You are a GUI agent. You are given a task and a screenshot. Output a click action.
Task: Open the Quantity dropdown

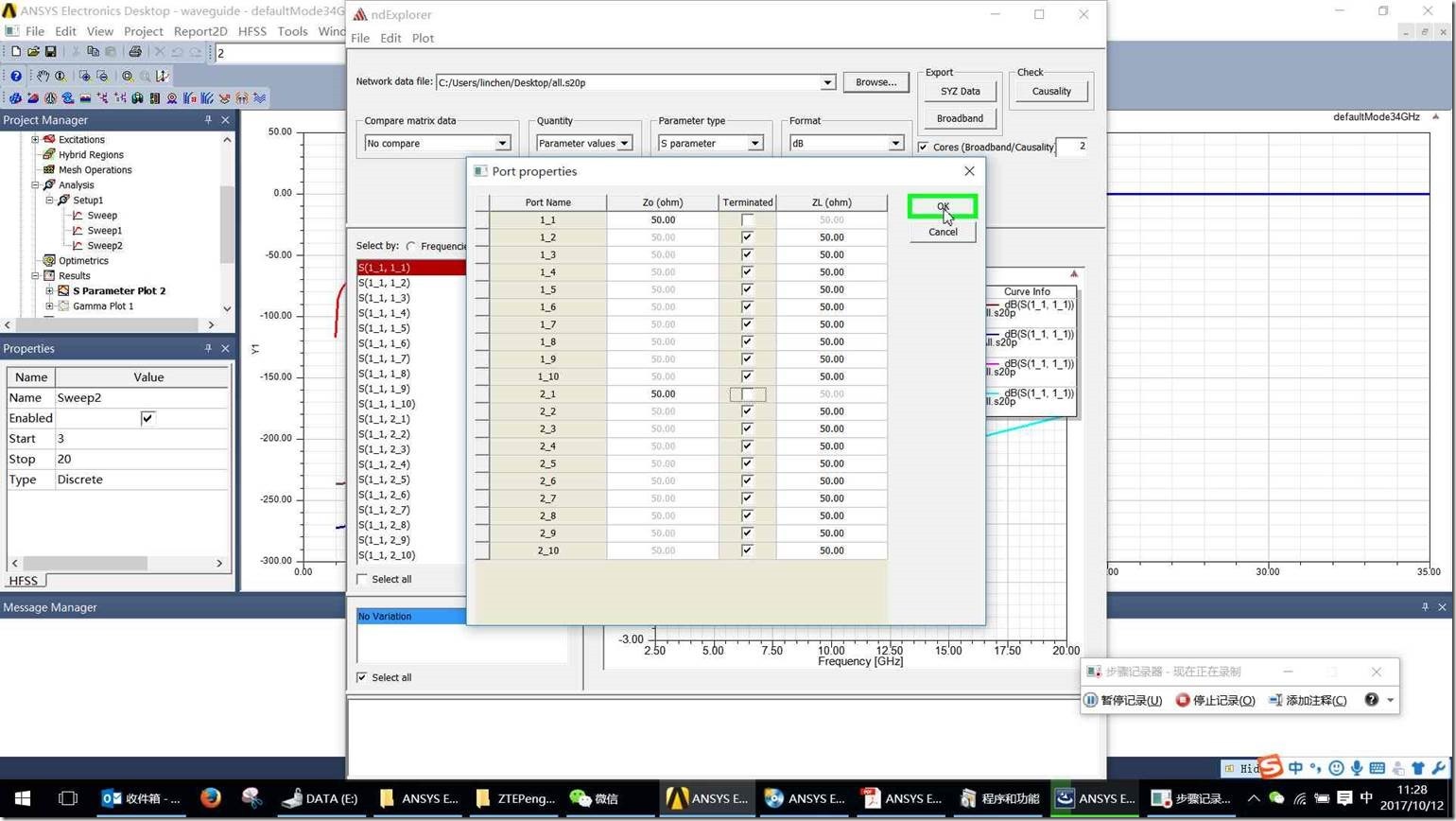tap(624, 143)
